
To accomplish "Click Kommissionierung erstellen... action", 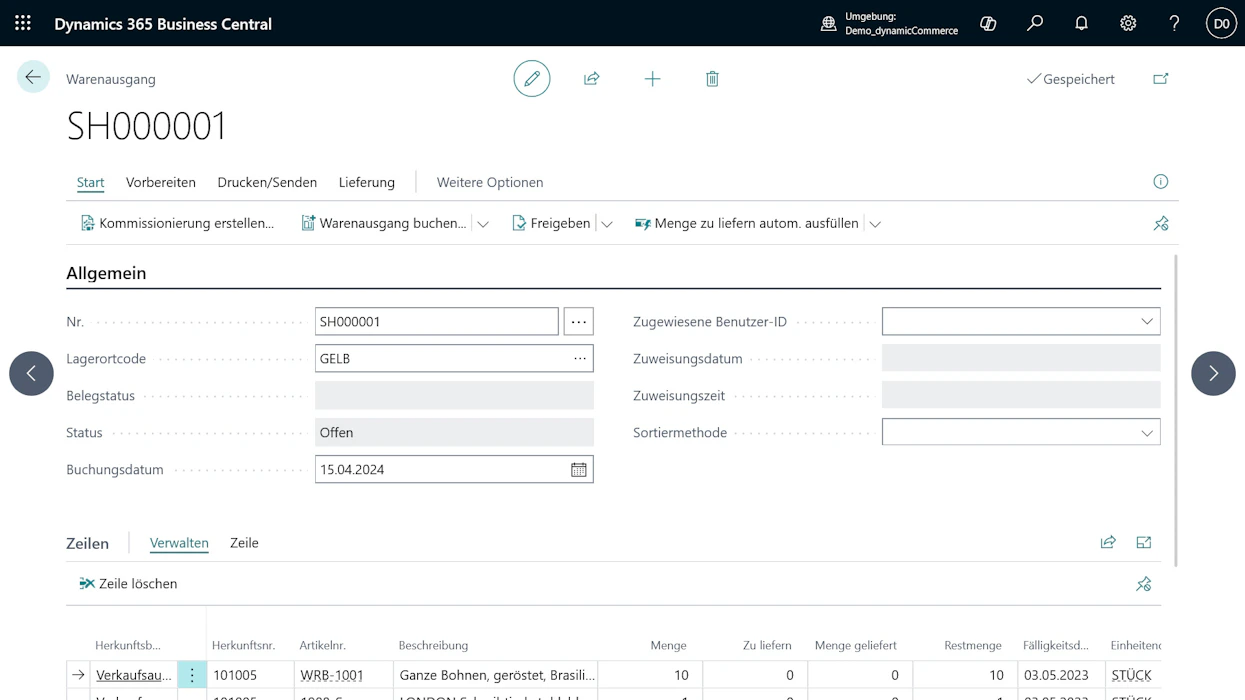I will 177,223.
